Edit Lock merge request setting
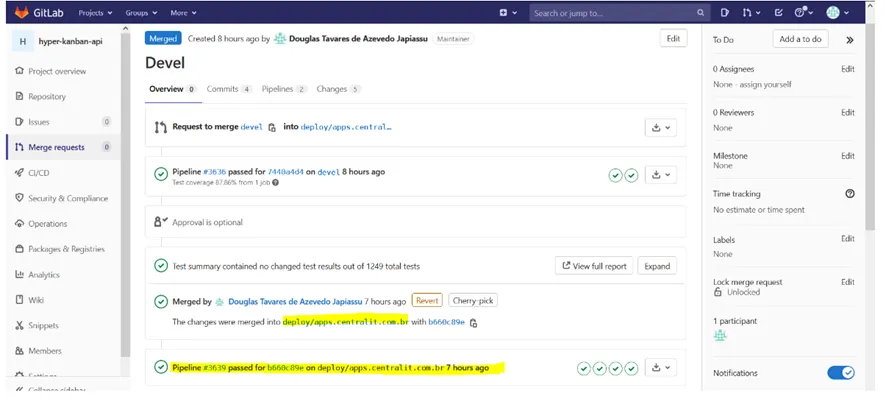The height and width of the screenshot is (407, 886). (x=848, y=282)
